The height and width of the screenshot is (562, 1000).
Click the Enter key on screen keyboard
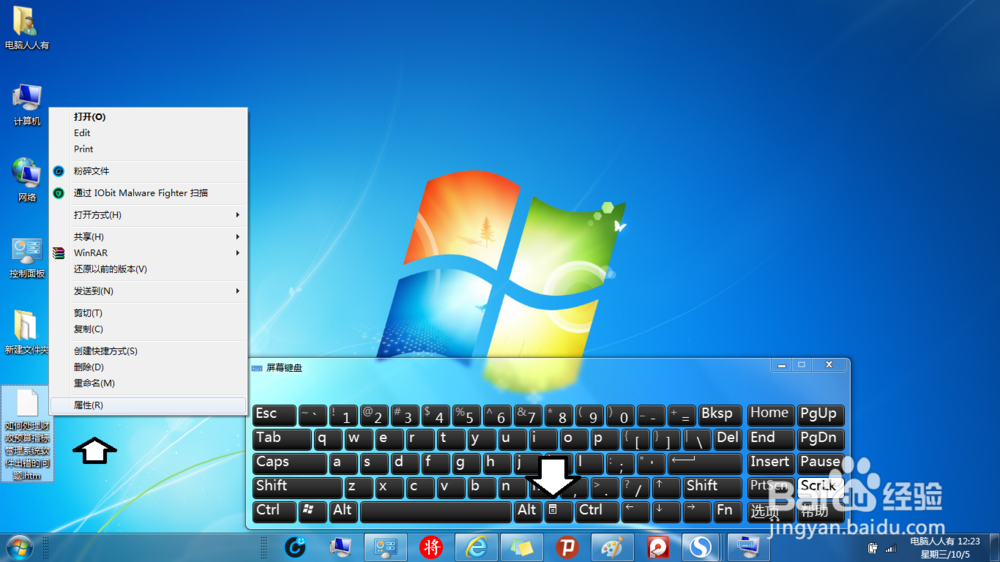point(705,462)
